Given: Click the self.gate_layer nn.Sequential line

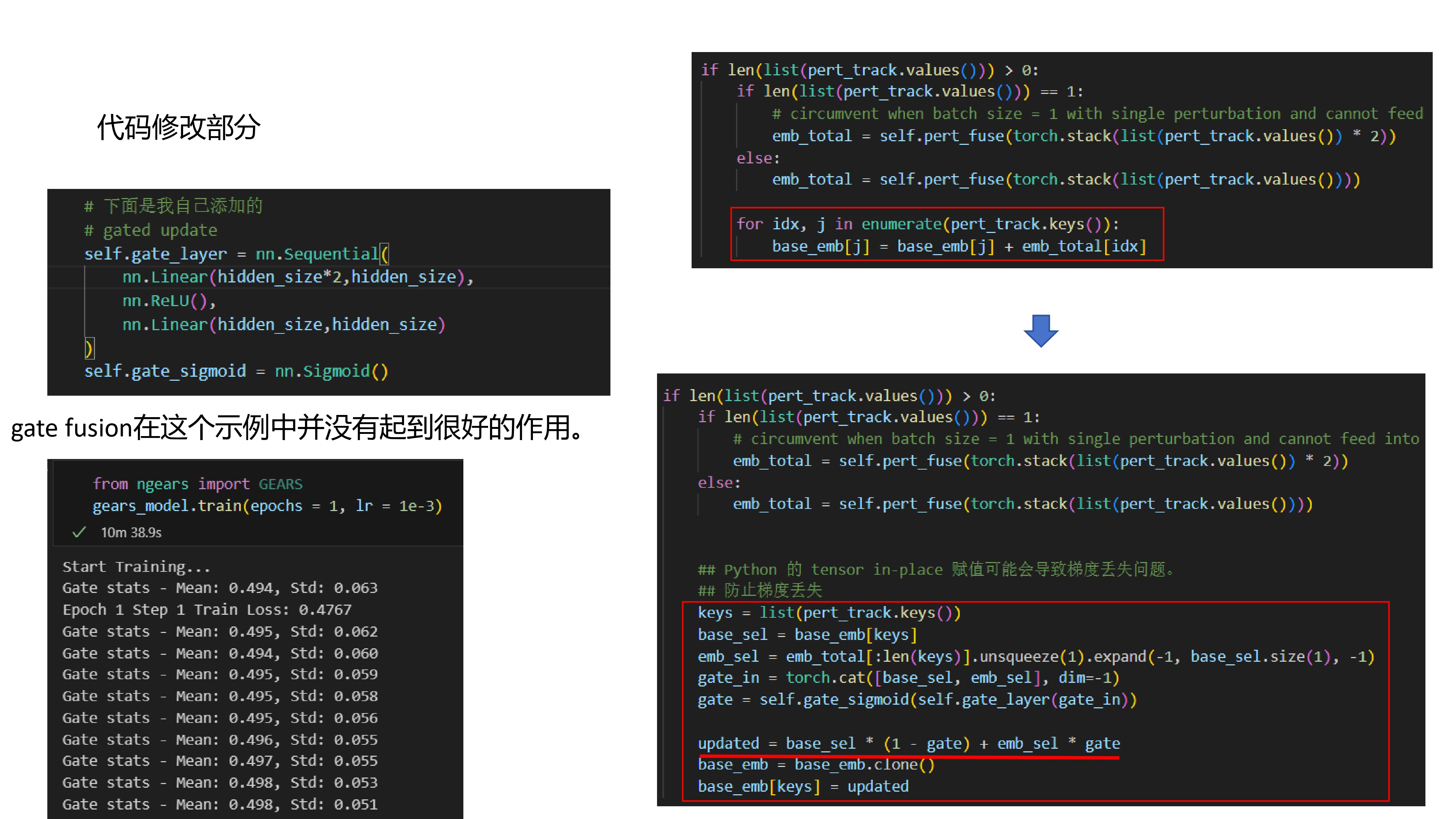Looking at the screenshot, I should click(x=236, y=254).
